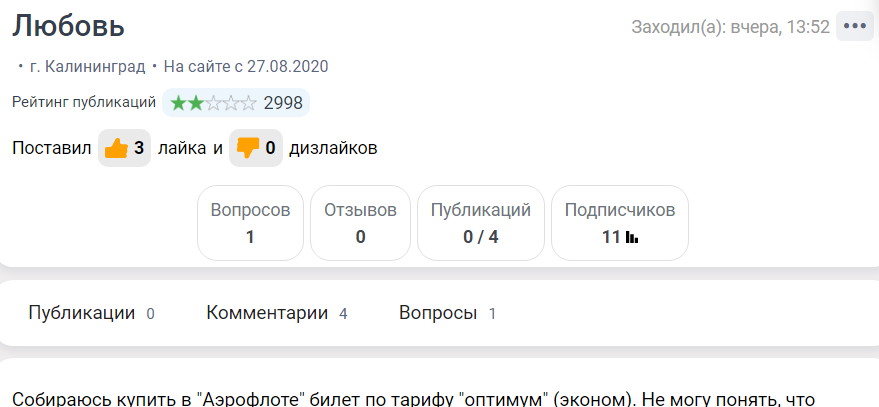Switch to the Комментарии tab
879x407 pixels.
267,313
